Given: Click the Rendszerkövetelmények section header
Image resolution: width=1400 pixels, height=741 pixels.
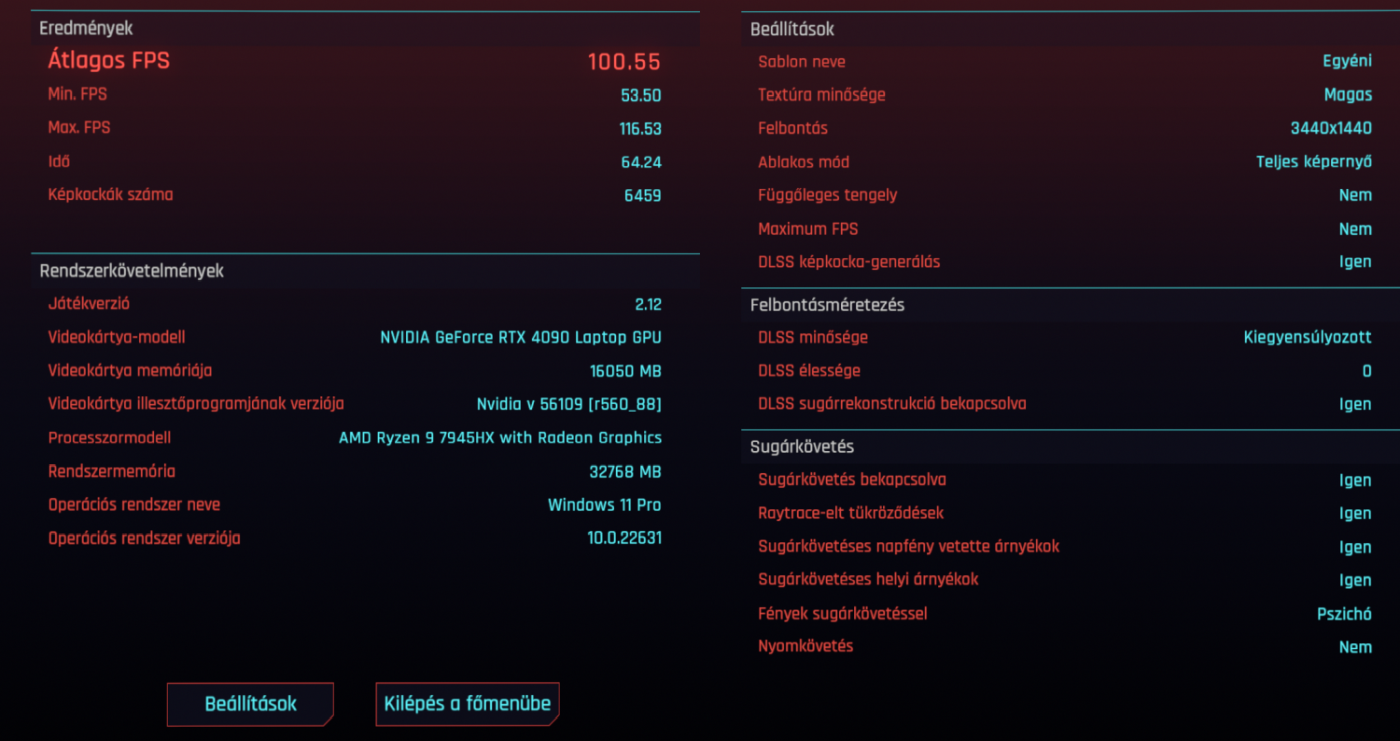Looking at the screenshot, I should 131,271.
